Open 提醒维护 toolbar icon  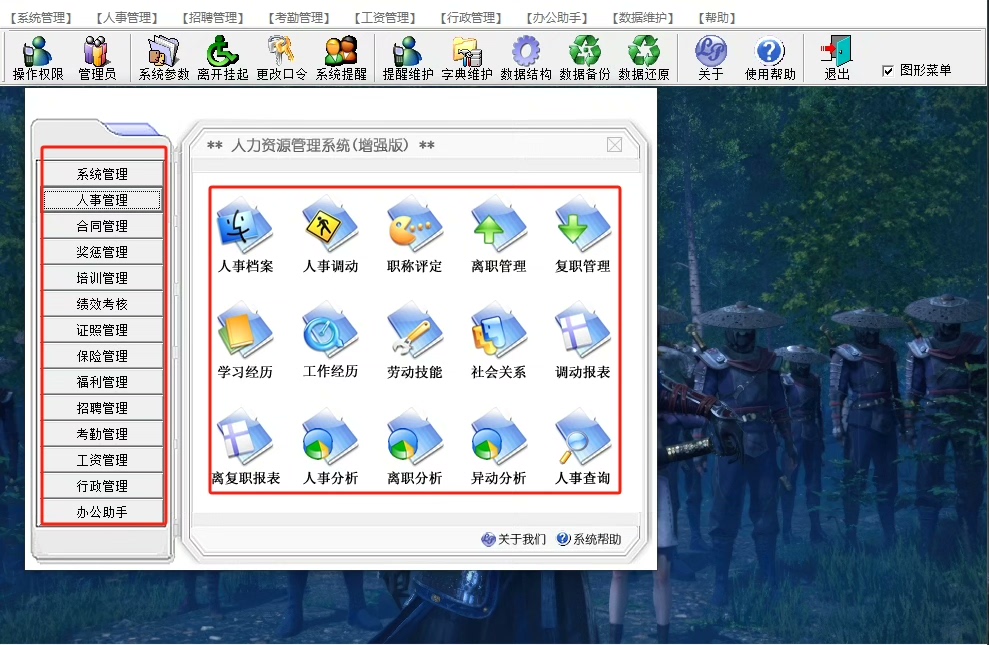(x=407, y=59)
